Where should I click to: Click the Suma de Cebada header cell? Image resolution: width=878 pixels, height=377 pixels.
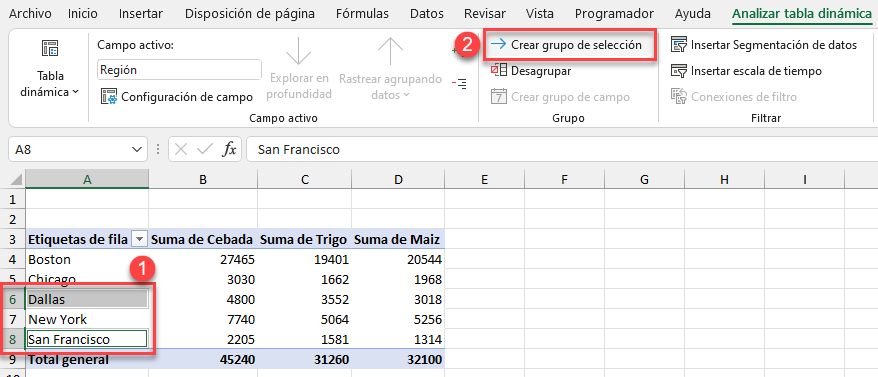click(x=203, y=240)
